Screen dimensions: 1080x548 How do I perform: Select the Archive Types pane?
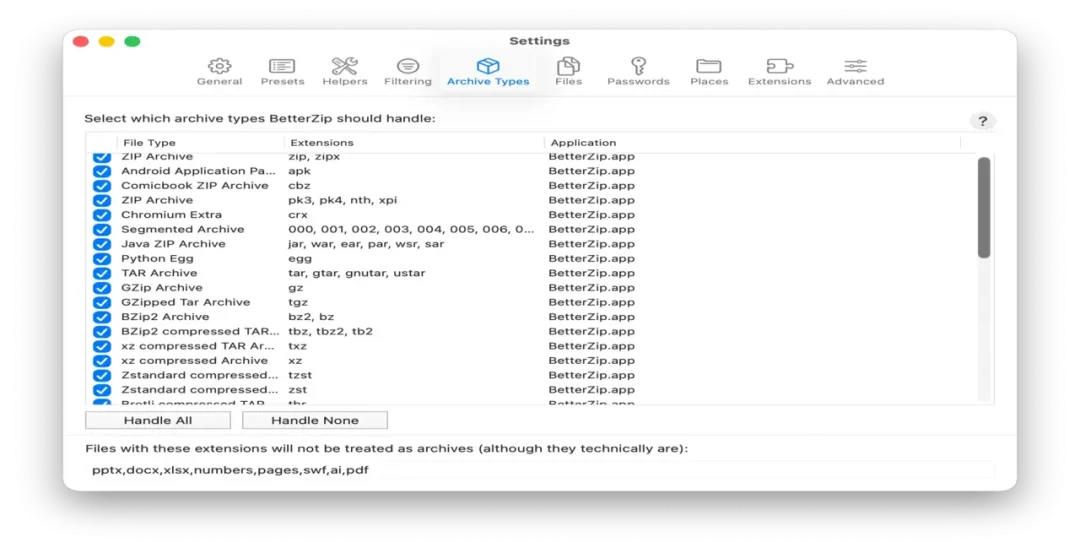[488, 72]
